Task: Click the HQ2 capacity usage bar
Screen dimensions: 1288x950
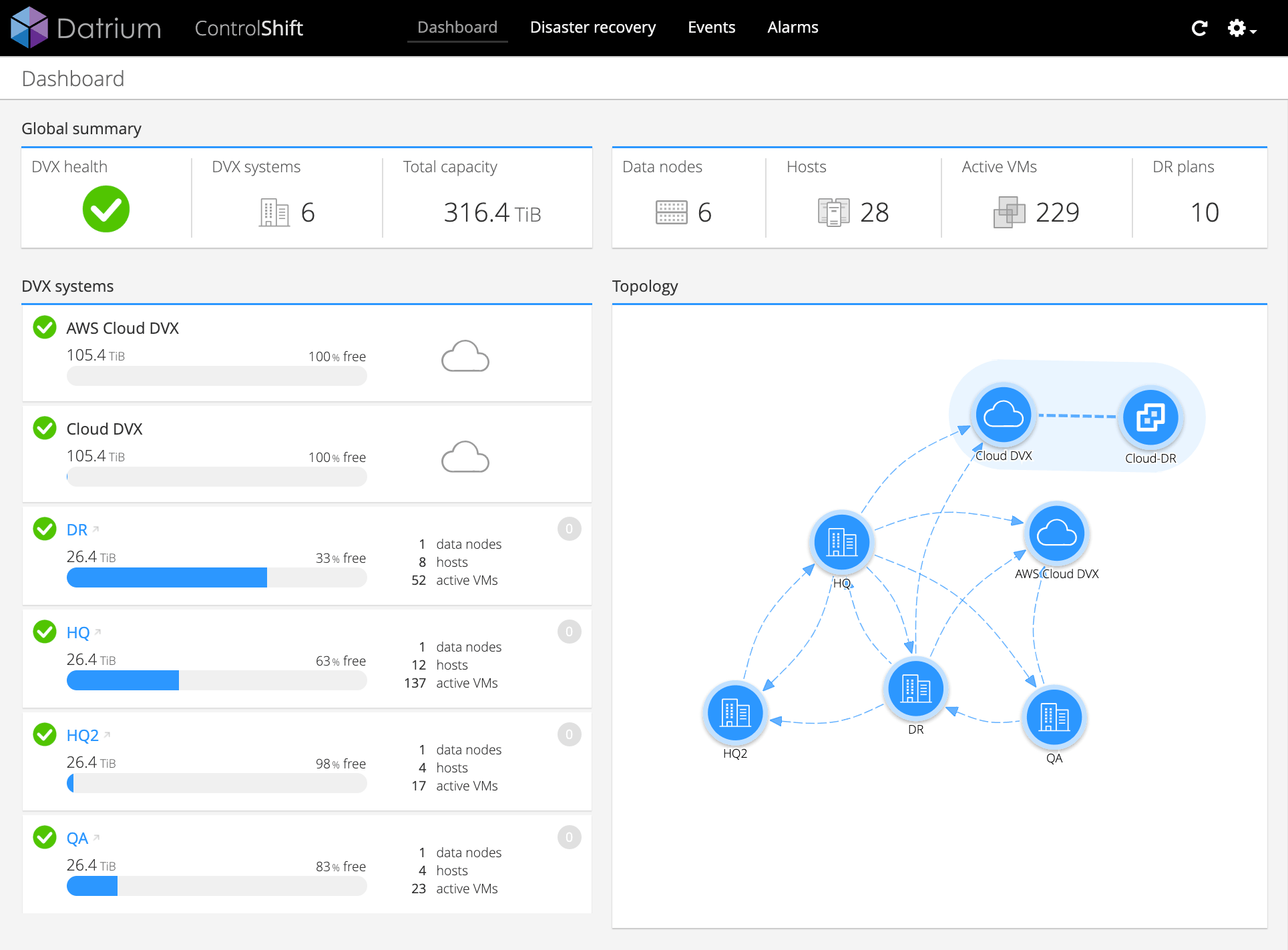Action: coord(217,783)
